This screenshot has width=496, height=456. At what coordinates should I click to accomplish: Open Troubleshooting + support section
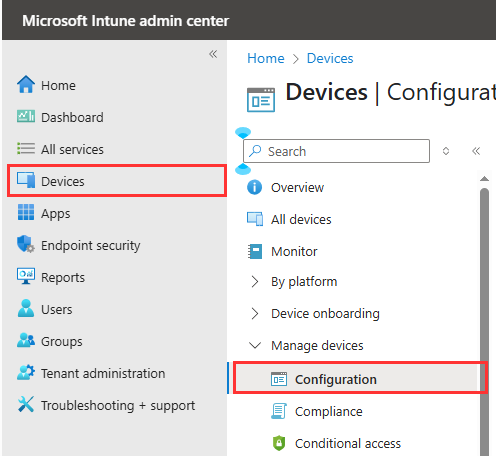[x=115, y=405]
